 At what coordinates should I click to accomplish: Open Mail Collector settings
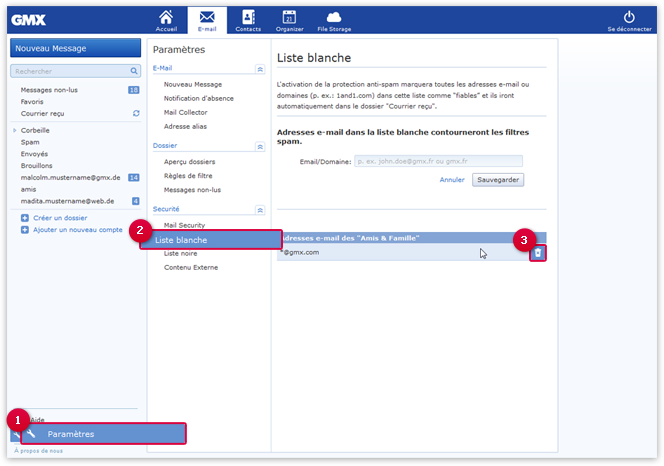click(185, 112)
